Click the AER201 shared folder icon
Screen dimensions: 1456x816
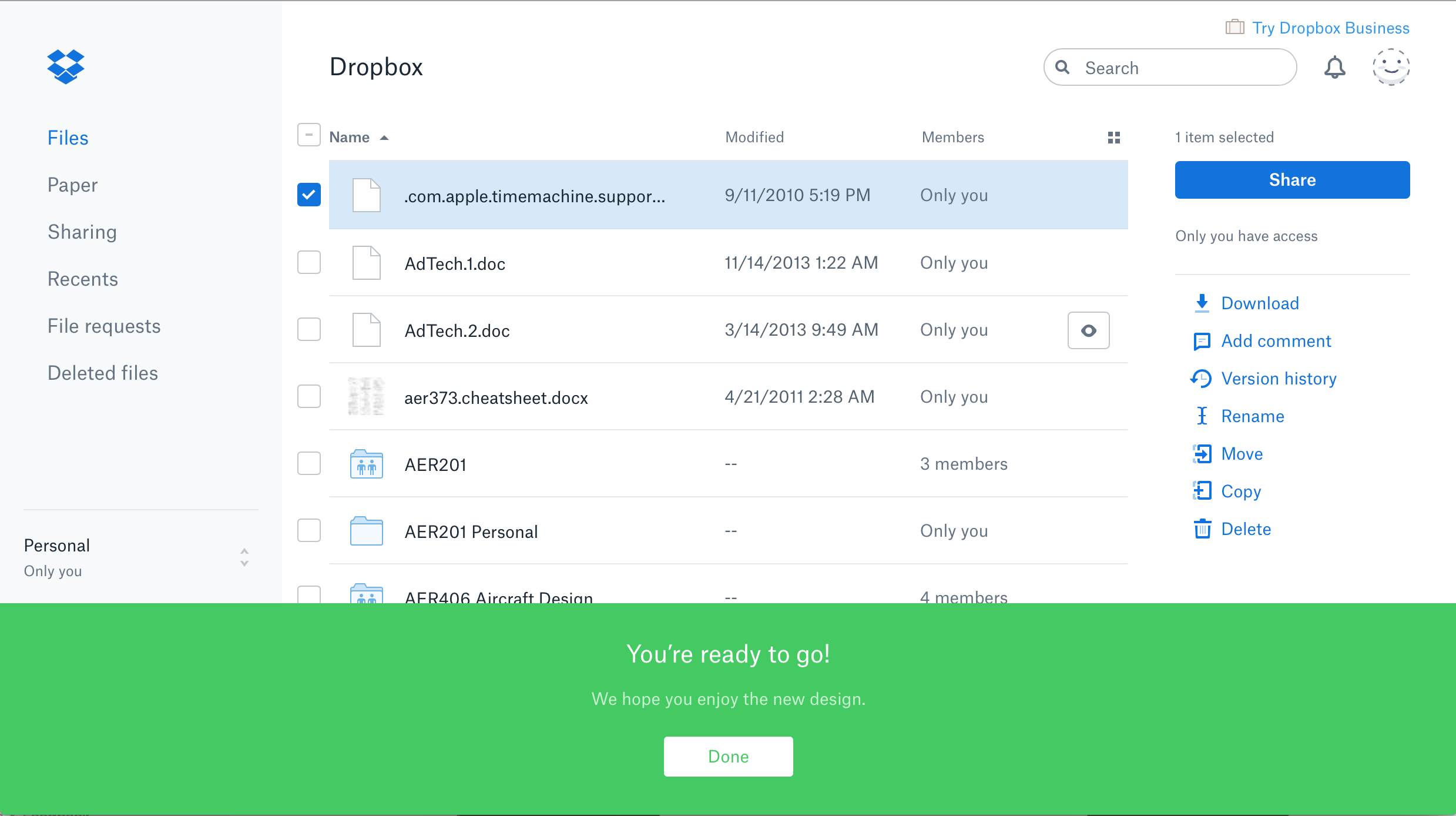click(366, 464)
